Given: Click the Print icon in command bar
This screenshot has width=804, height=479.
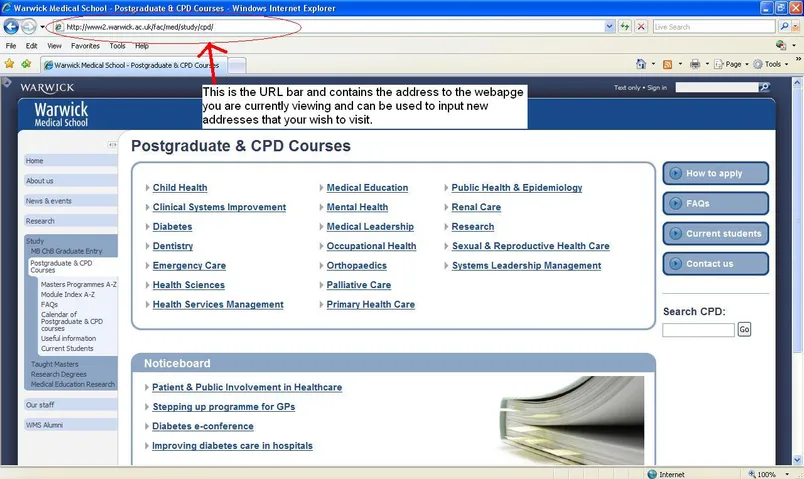Looking at the screenshot, I should pos(694,64).
